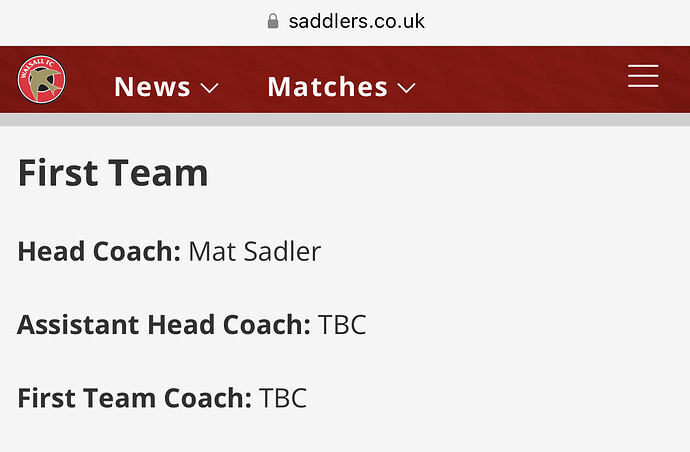This screenshot has width=690, height=452.
Task: Open the hamburger menu icon
Action: (x=643, y=76)
